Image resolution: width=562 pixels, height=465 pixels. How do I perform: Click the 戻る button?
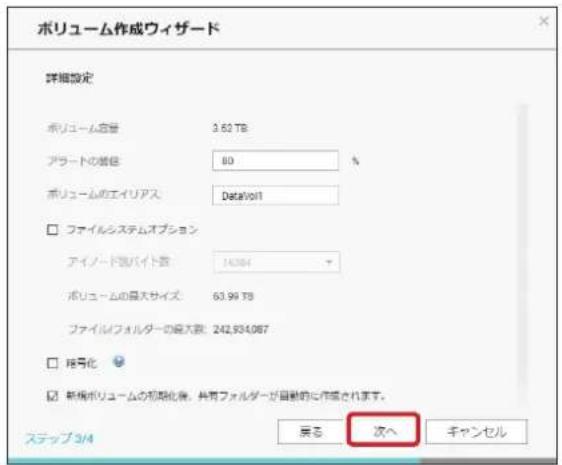click(311, 432)
